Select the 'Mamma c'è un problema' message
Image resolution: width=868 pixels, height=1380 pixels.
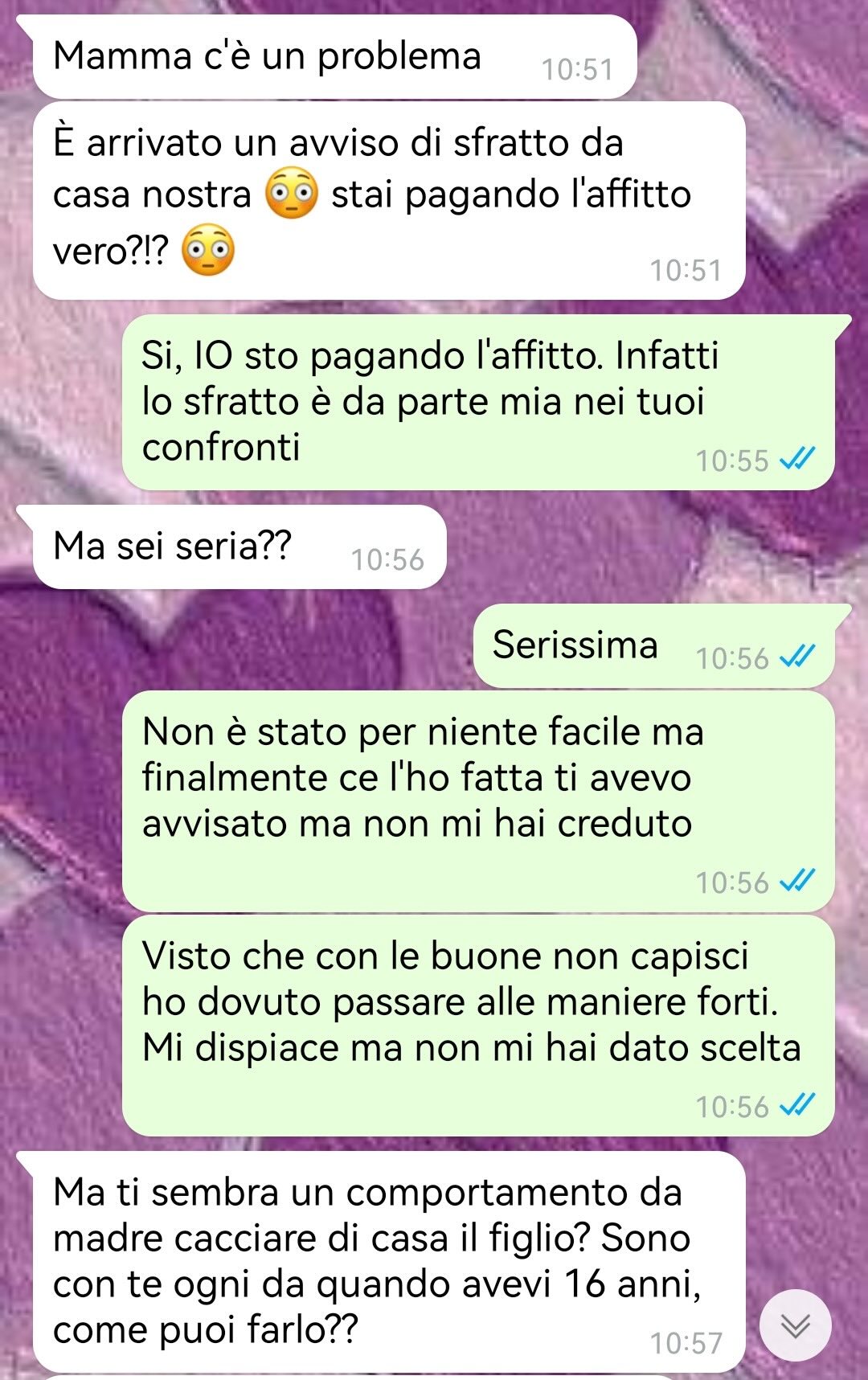pos(334,56)
